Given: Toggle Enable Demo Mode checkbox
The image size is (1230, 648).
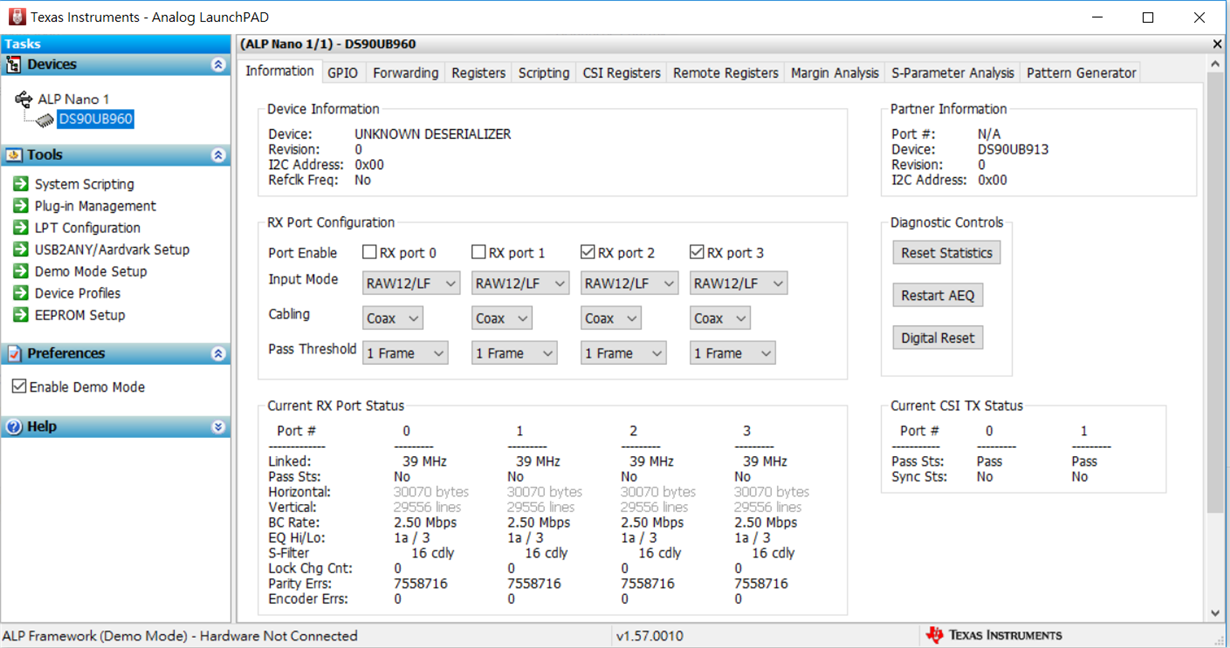Looking at the screenshot, I should tap(19, 386).
